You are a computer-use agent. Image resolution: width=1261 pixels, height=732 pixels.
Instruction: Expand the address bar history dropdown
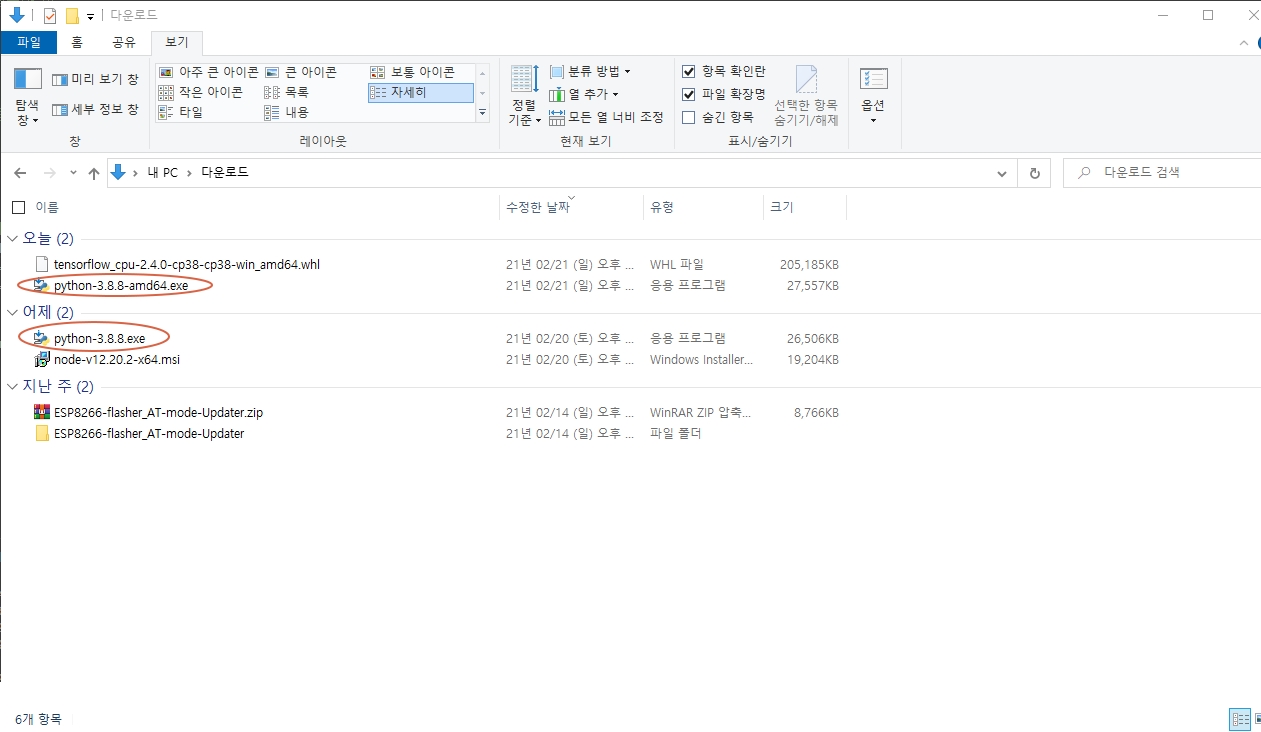point(1002,173)
